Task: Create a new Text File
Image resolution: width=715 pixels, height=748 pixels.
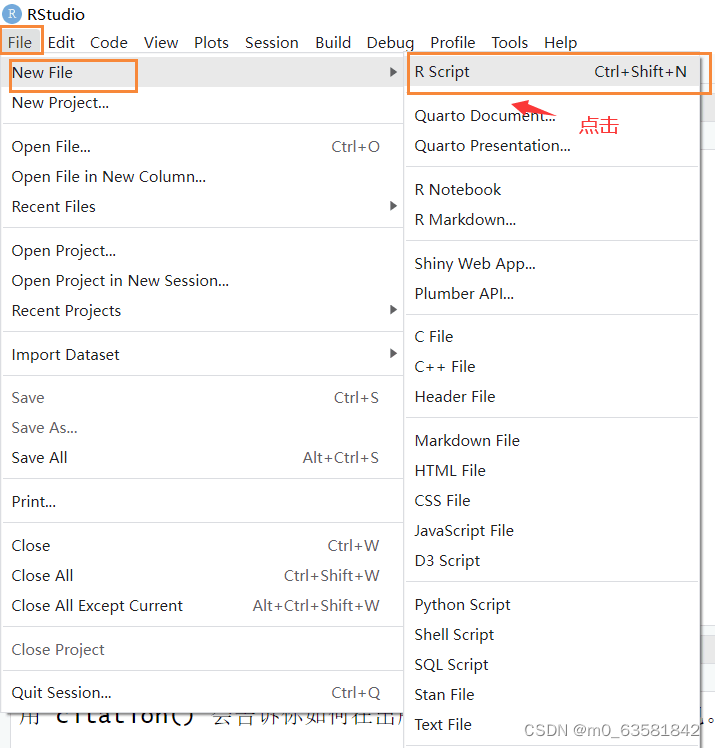Action: (x=552, y=725)
